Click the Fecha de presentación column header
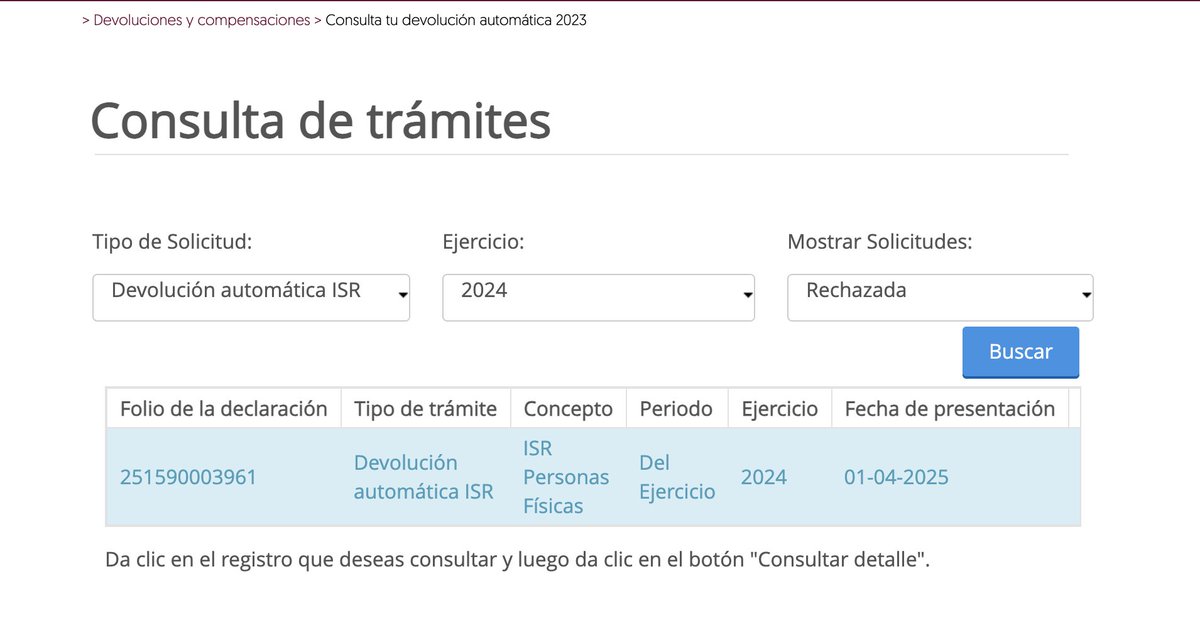This screenshot has height=618, width=1200. (948, 408)
